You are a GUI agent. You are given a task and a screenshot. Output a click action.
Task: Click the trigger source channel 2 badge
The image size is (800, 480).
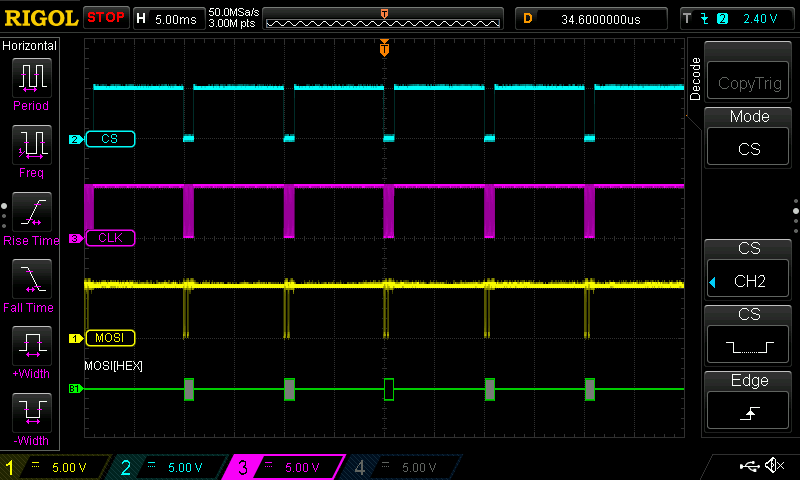pos(722,19)
